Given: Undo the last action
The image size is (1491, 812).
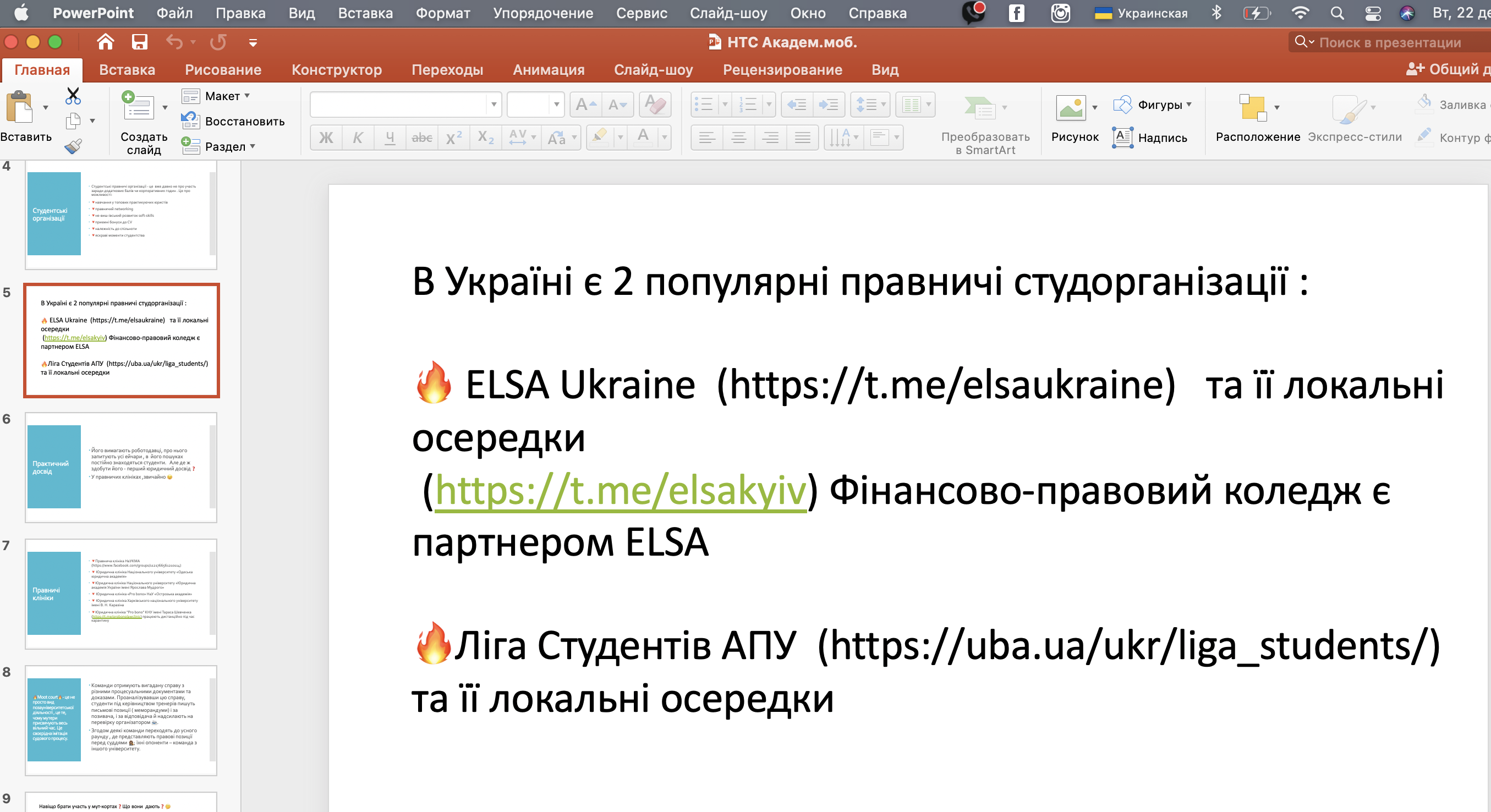Looking at the screenshot, I should pyautogui.click(x=174, y=42).
